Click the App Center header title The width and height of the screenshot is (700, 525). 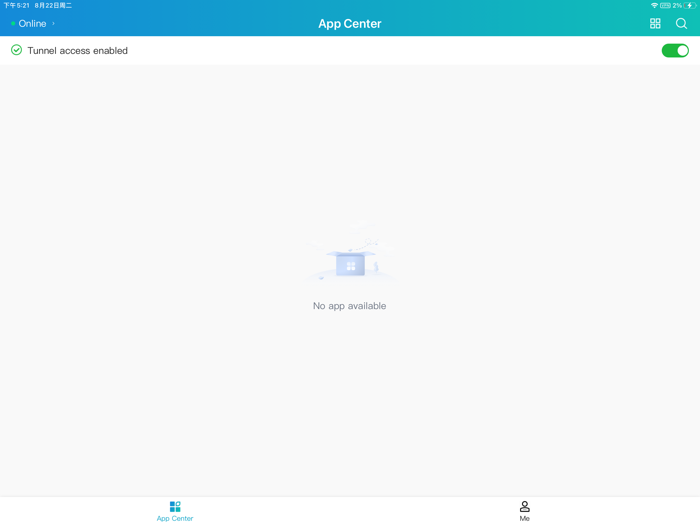tap(350, 24)
